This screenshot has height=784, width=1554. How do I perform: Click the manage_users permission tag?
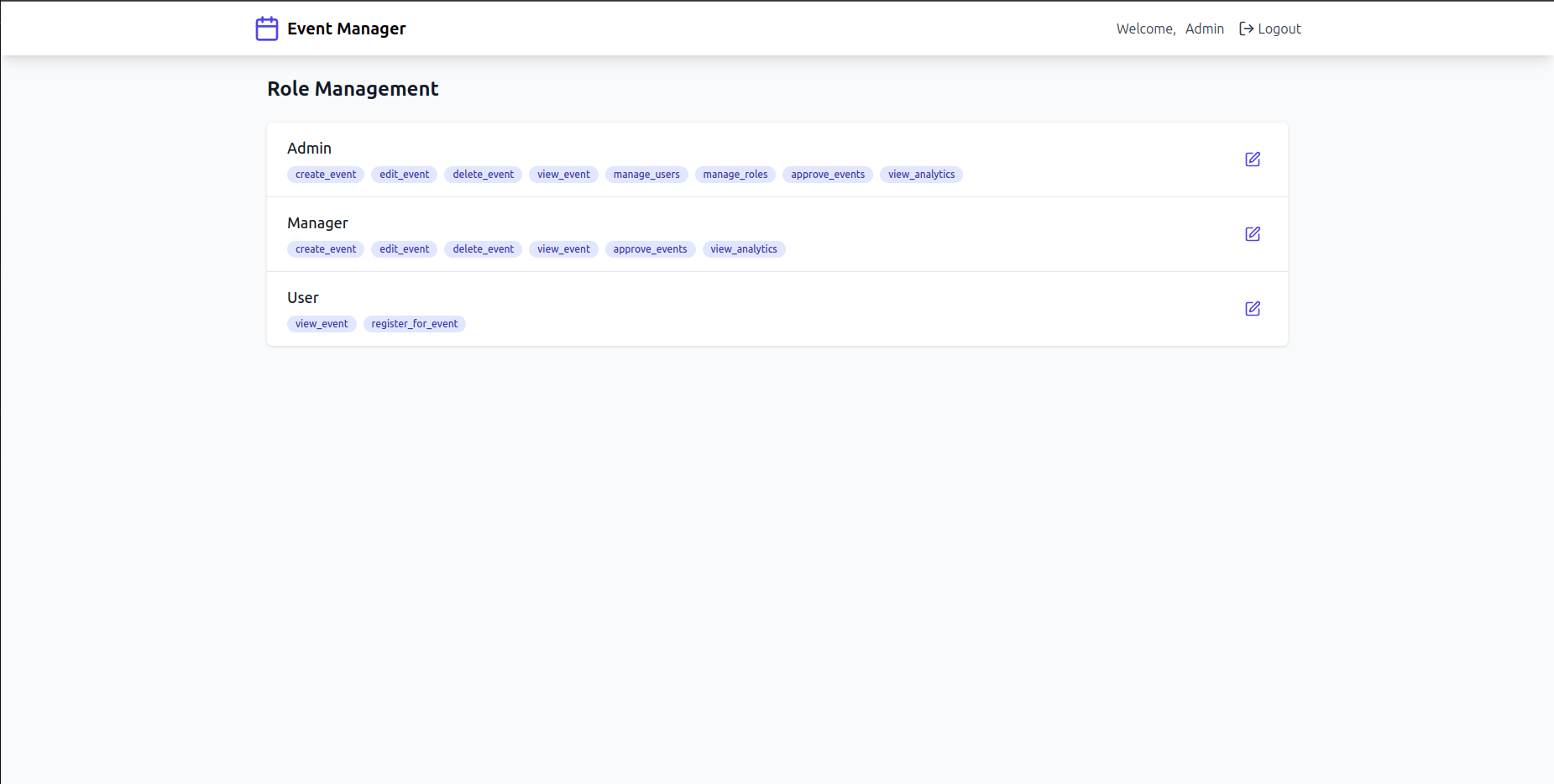click(646, 175)
